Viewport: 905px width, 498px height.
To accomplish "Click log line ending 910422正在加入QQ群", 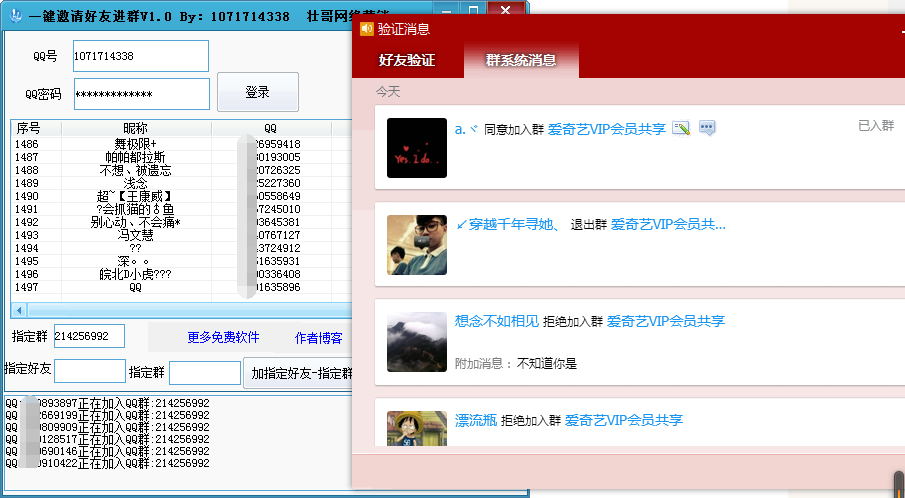I will point(107,463).
